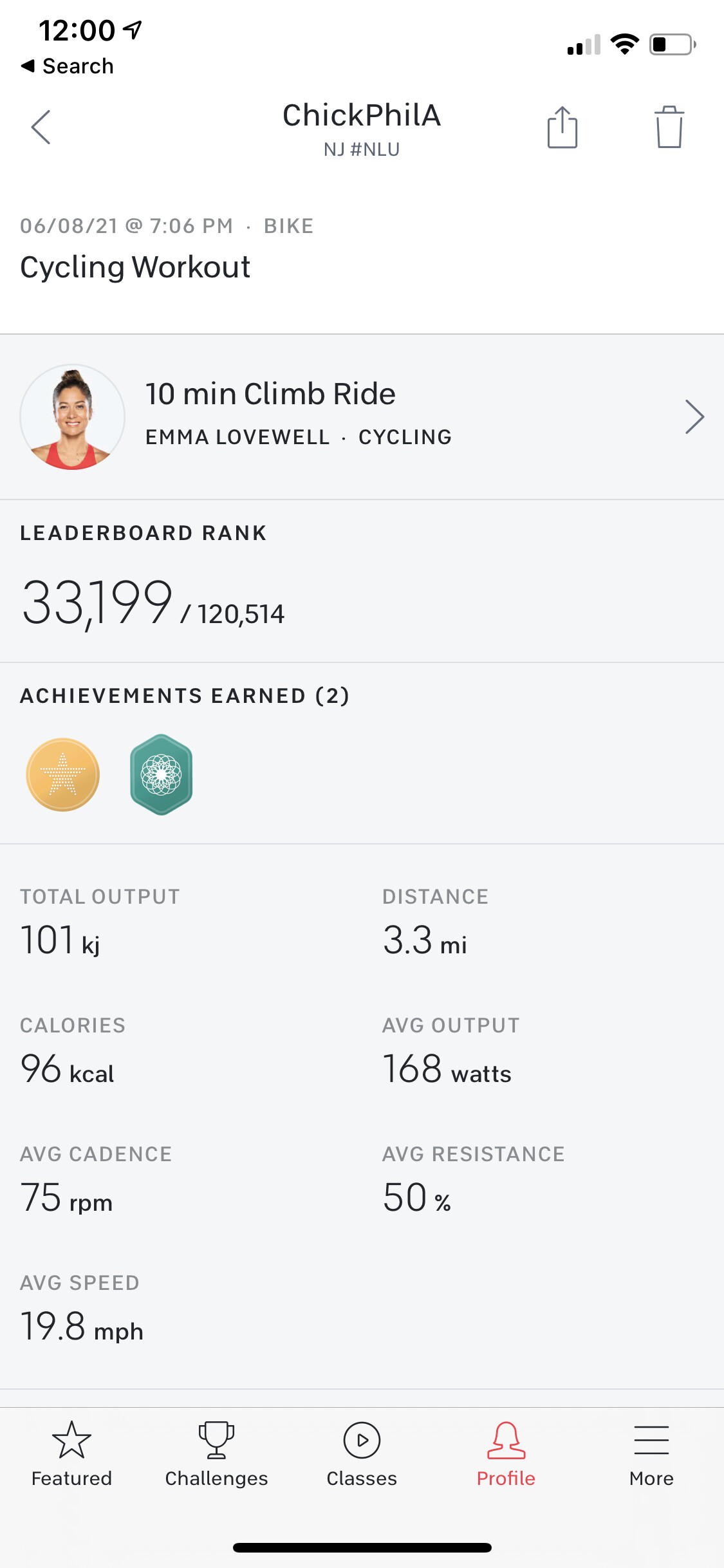Tap the ChickPhilA username title
The width and height of the screenshot is (724, 1568).
pos(362,116)
